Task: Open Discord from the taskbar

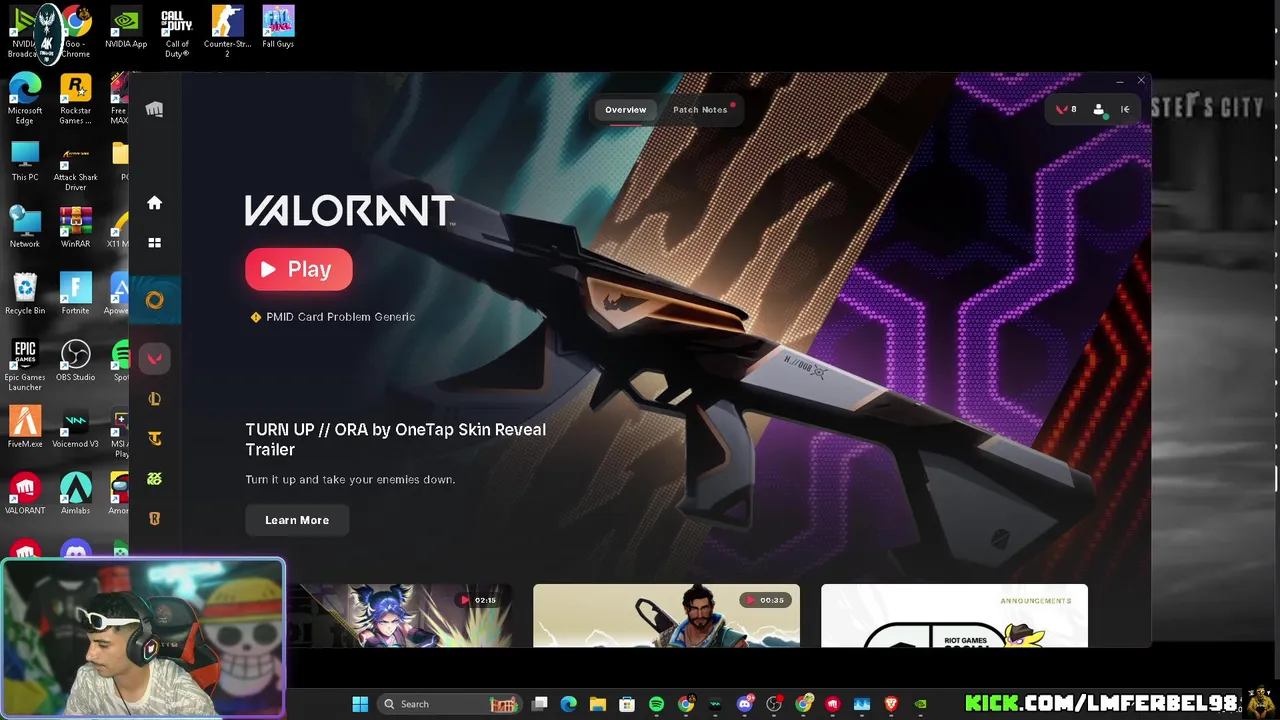Action: [745, 704]
